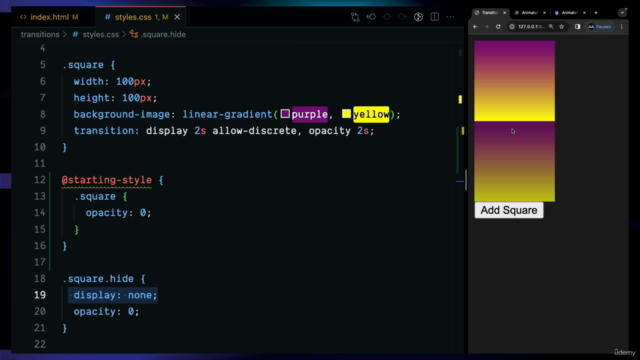640x360 pixels.
Task: Reload the browser page
Action: coord(498,27)
